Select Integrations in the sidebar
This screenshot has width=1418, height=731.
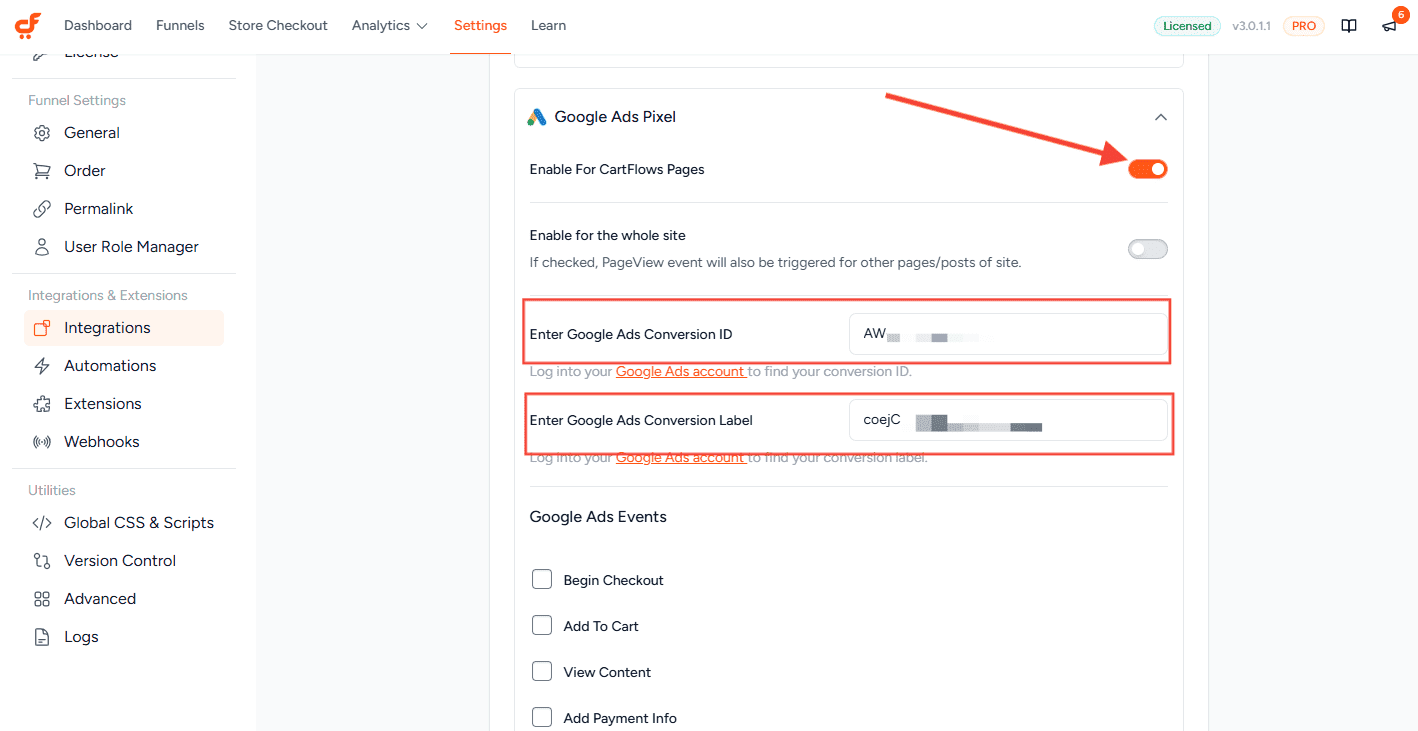click(124, 328)
